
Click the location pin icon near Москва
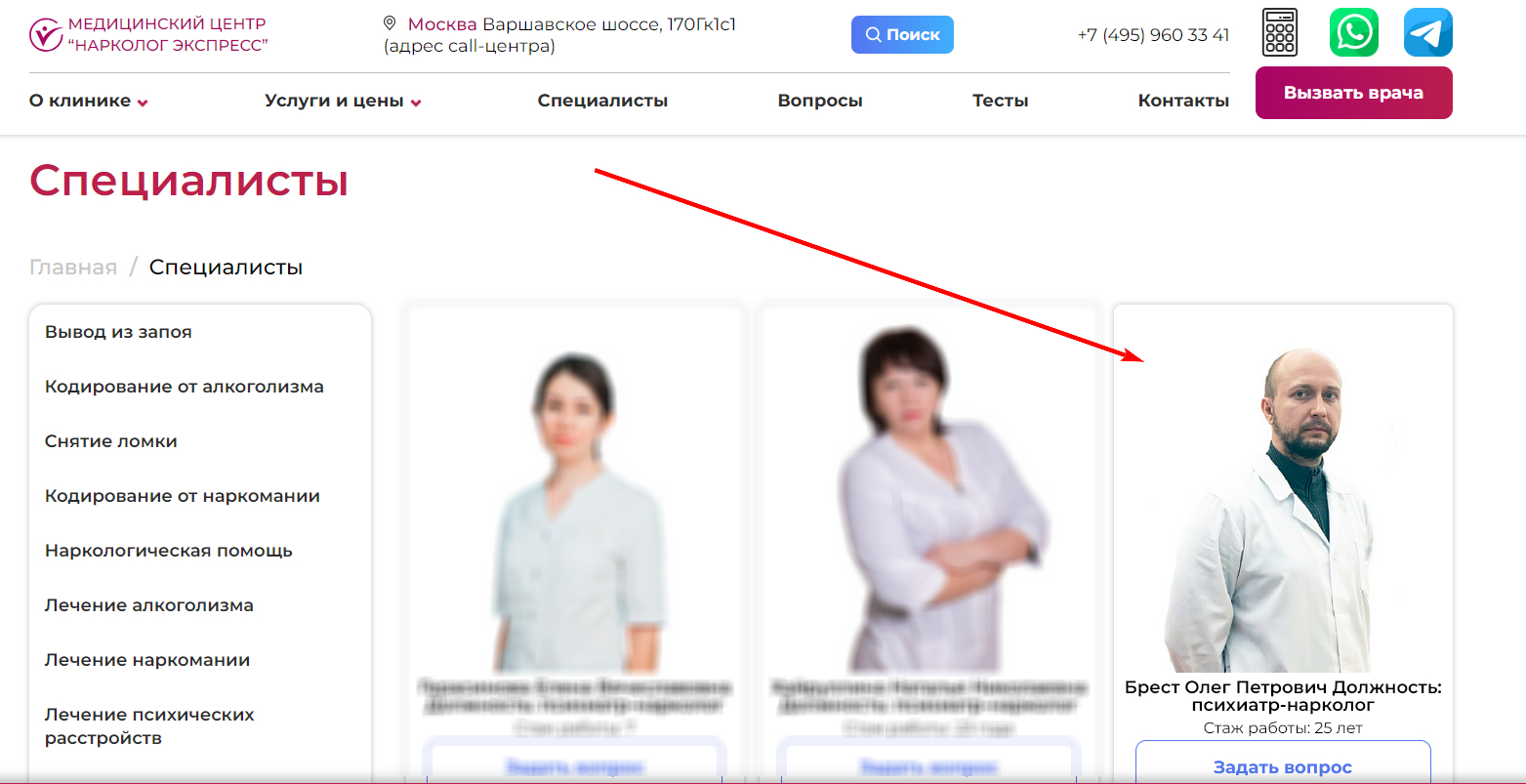coord(390,23)
